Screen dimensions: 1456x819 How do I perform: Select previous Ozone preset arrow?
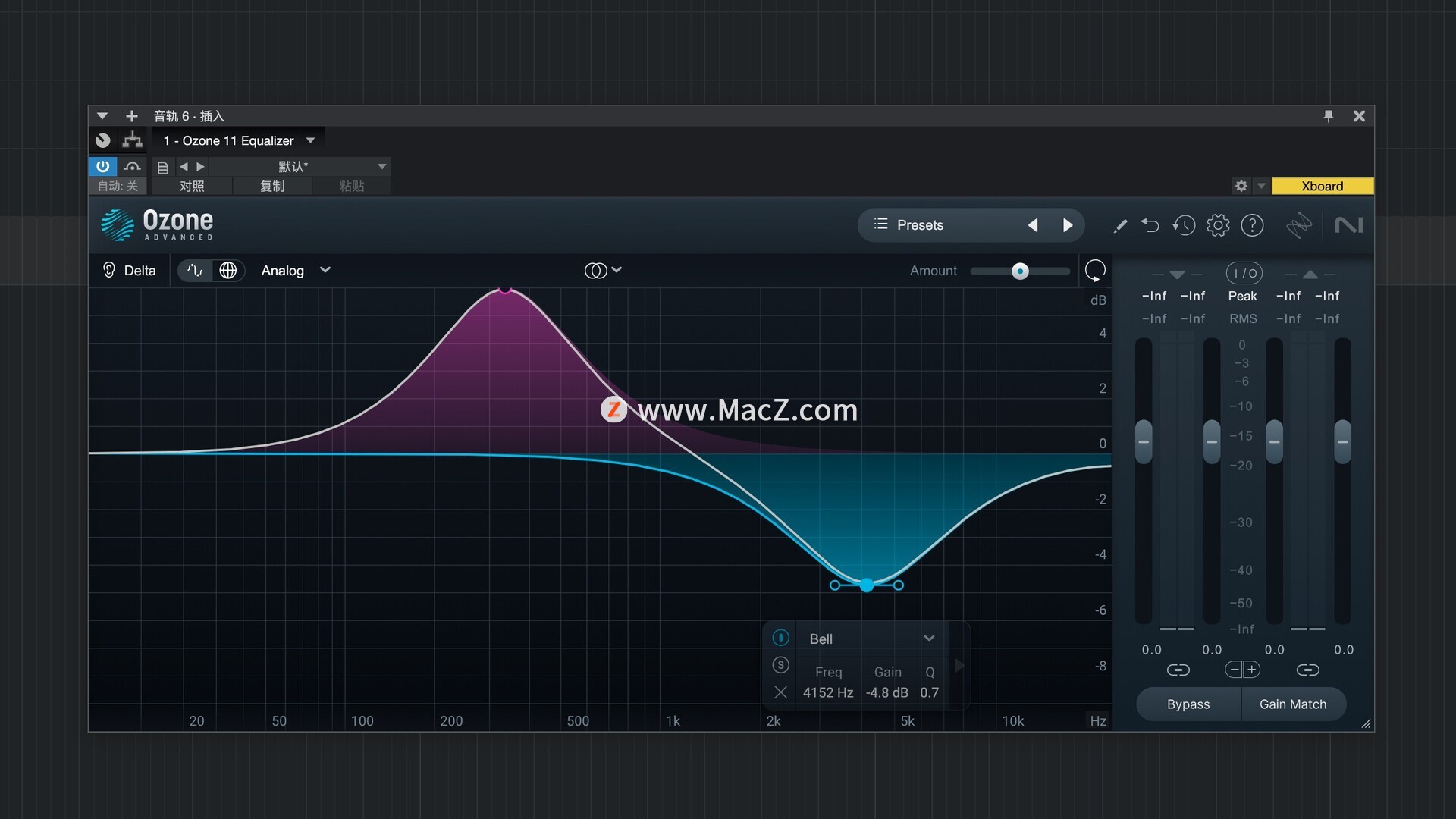(x=1033, y=225)
